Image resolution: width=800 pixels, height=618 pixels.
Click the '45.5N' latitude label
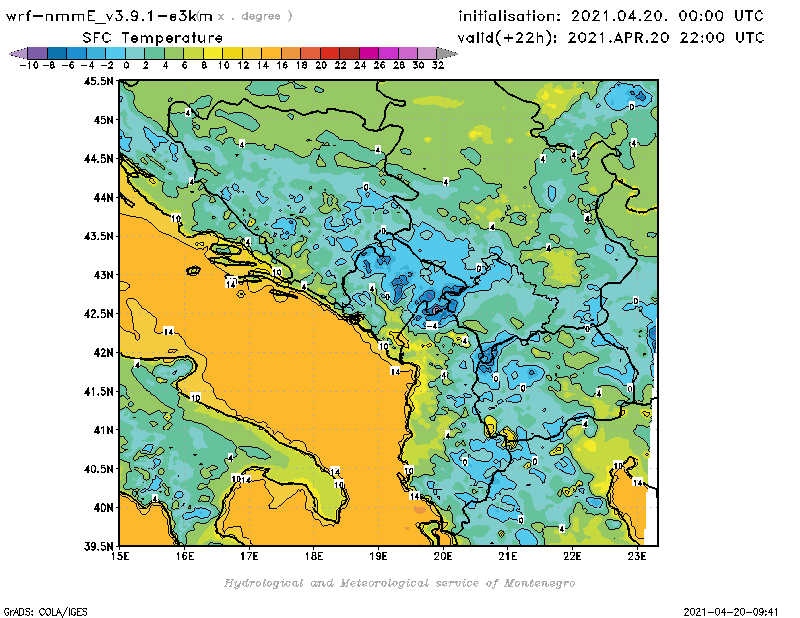(98, 81)
